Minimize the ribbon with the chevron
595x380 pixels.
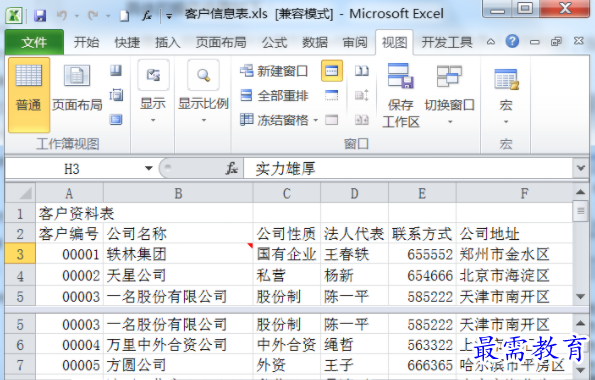pos(491,41)
